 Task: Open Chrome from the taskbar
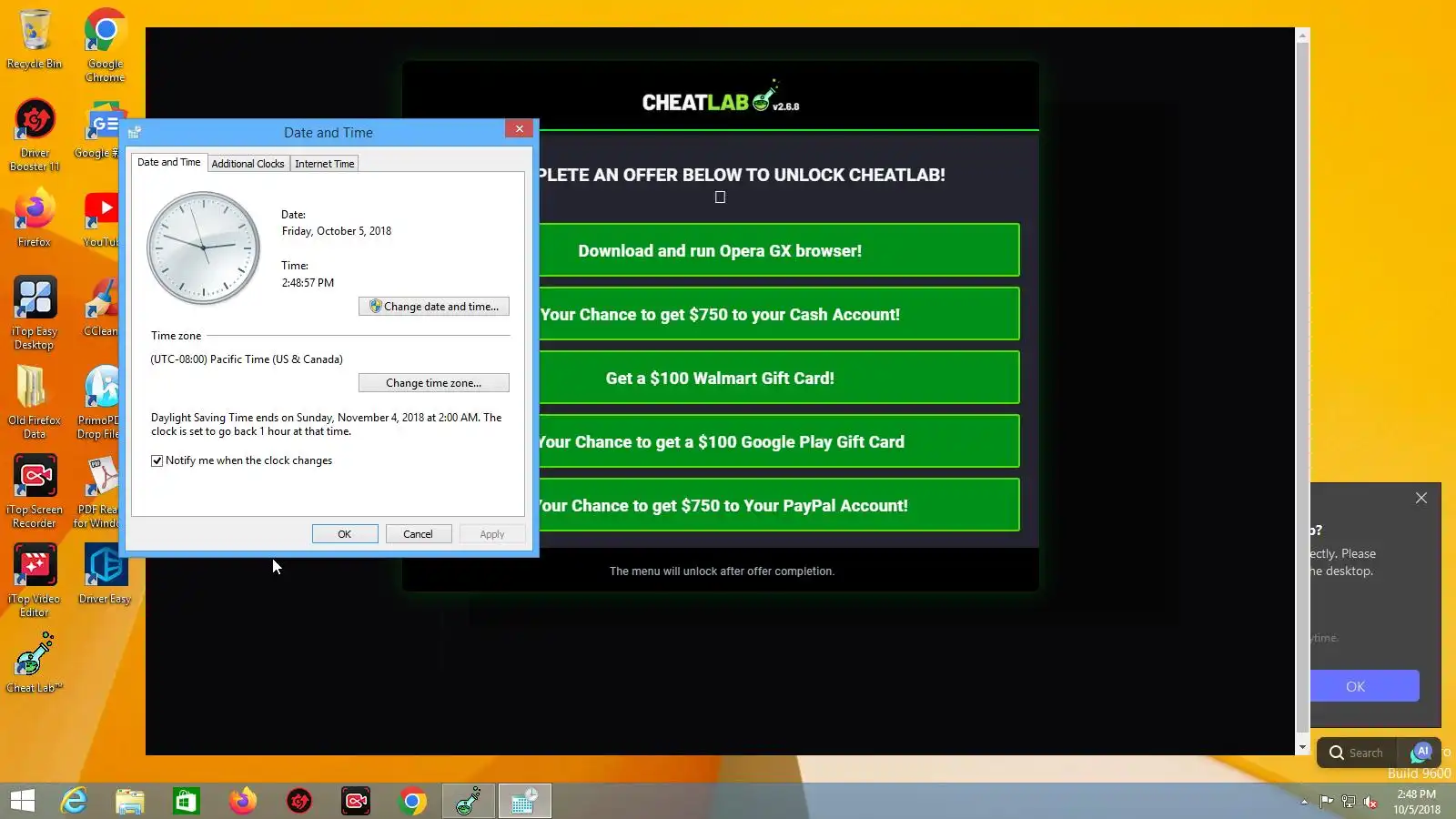[x=412, y=801]
